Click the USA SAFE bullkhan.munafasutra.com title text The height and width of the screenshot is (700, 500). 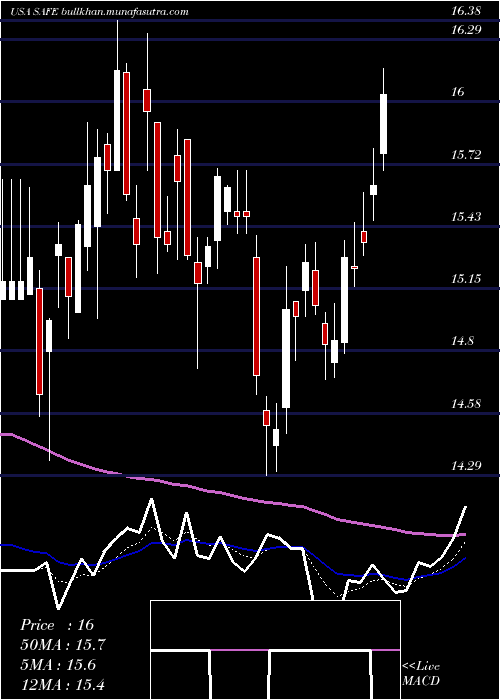click(99, 12)
